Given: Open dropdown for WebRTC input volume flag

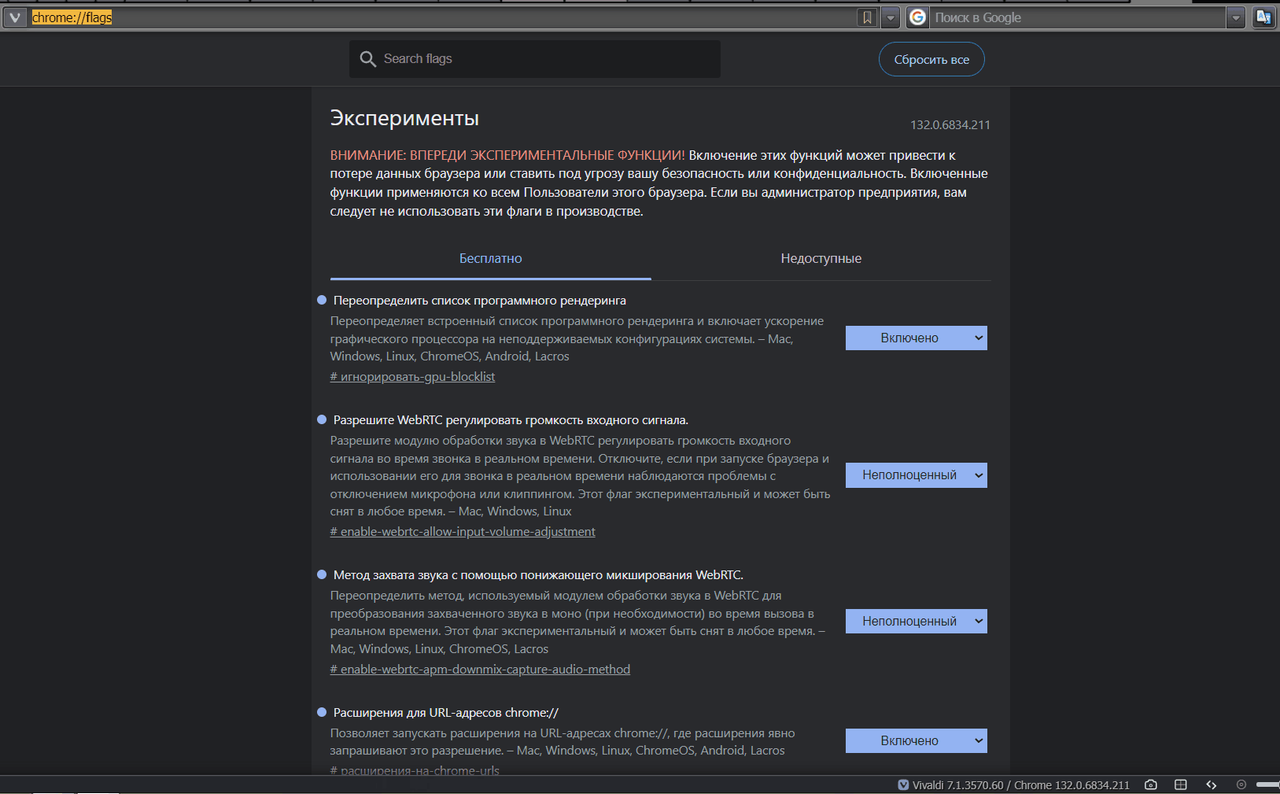Looking at the screenshot, I should tap(916, 475).
